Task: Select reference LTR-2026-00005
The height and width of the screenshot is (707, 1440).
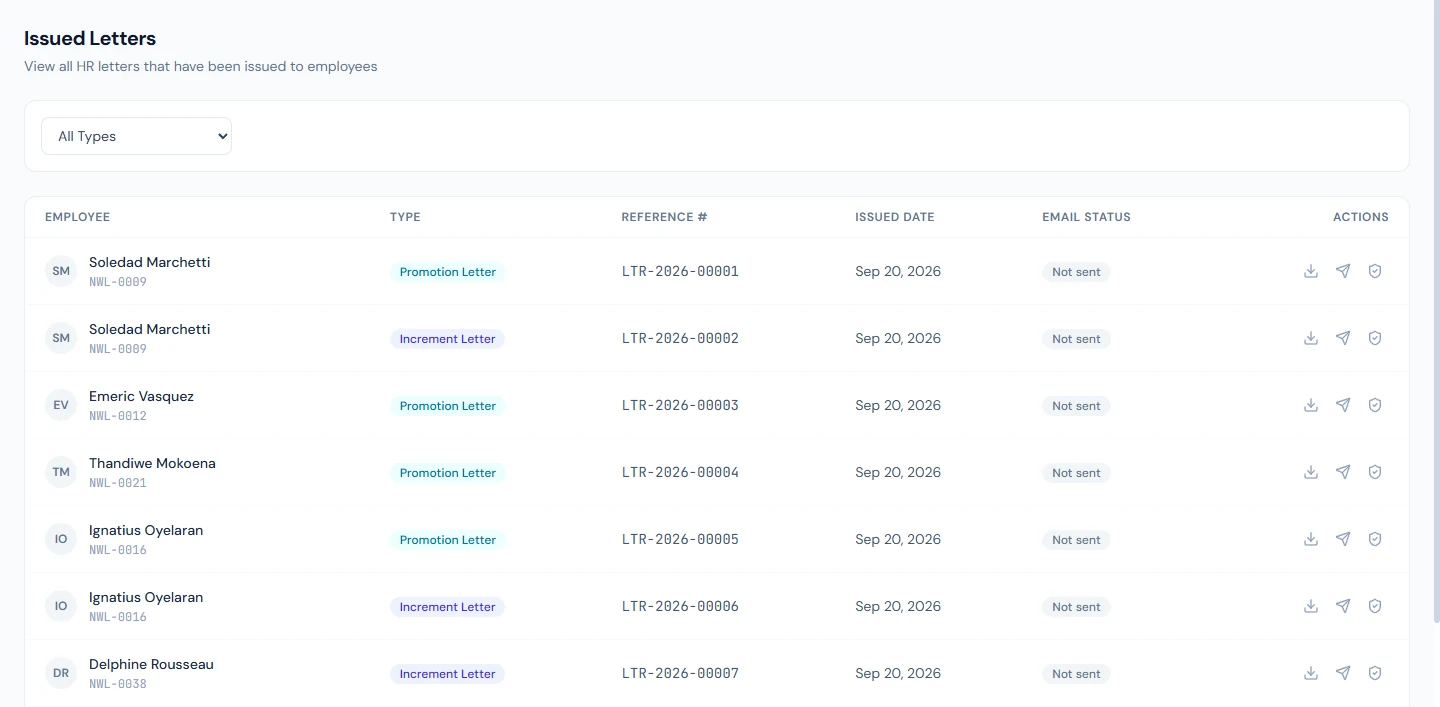Action: [x=680, y=539]
